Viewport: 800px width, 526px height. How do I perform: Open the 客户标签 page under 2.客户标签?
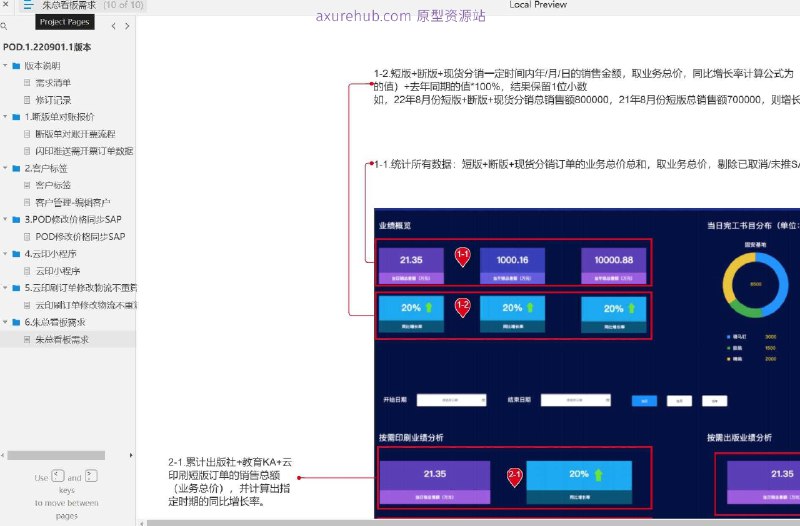coord(53,185)
